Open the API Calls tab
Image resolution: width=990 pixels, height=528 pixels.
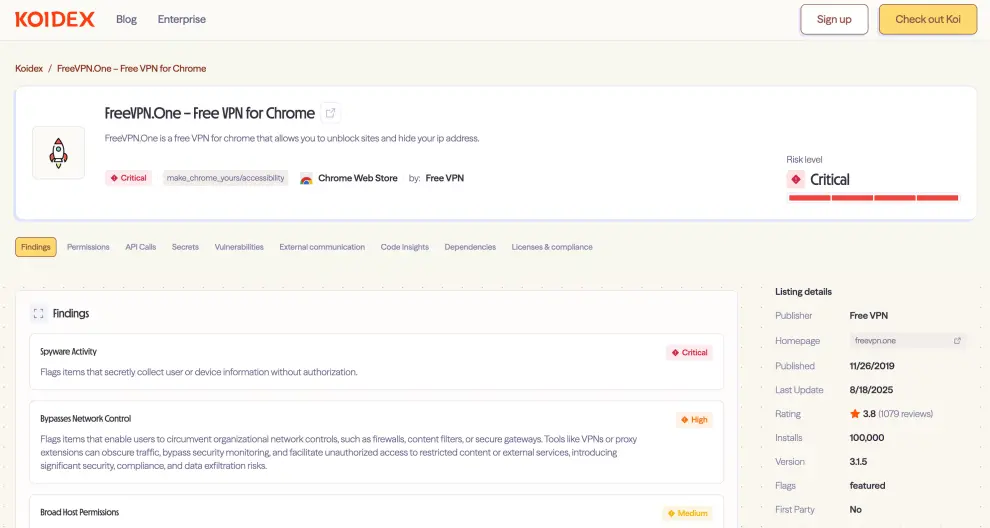[x=140, y=247]
